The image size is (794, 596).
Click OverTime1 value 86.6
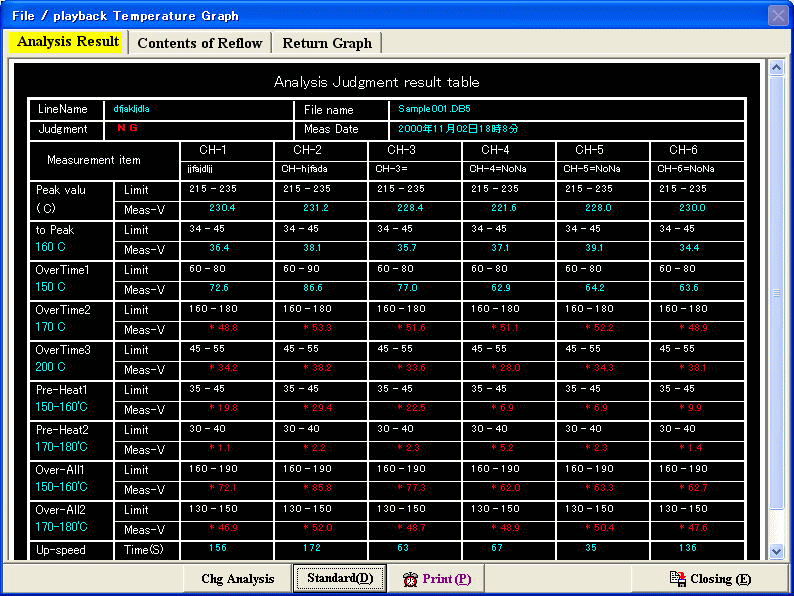313,288
